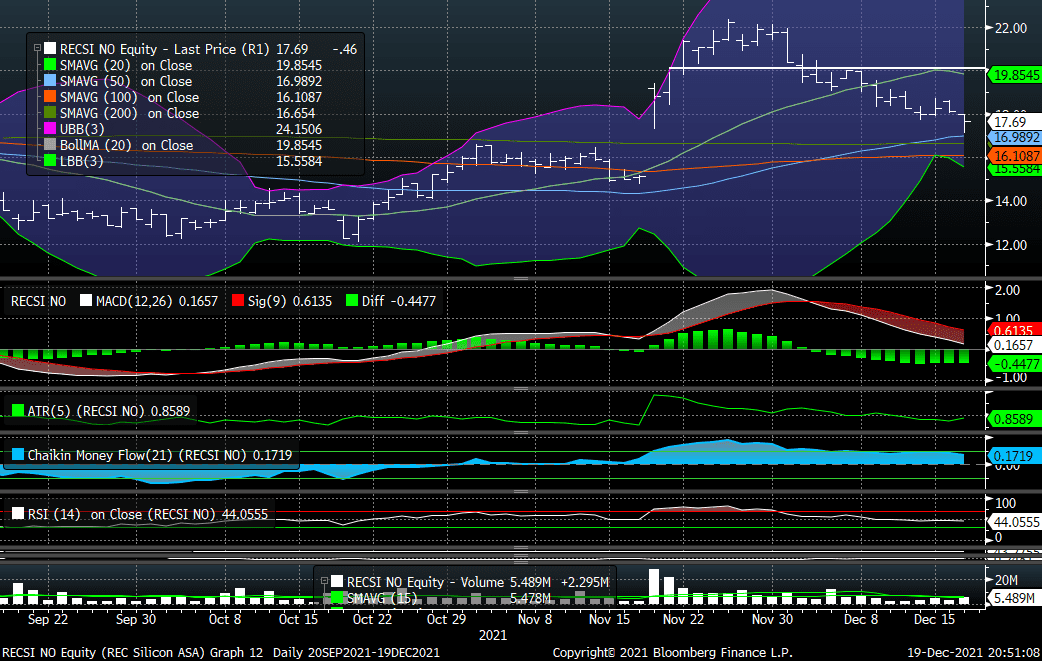The image size is (1042, 661).
Task: Click the white 0.1657 MACD axis tag
Action: click(1013, 345)
